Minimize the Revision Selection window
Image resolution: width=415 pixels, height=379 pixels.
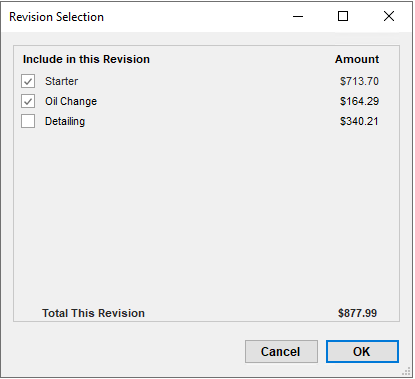tap(298, 16)
